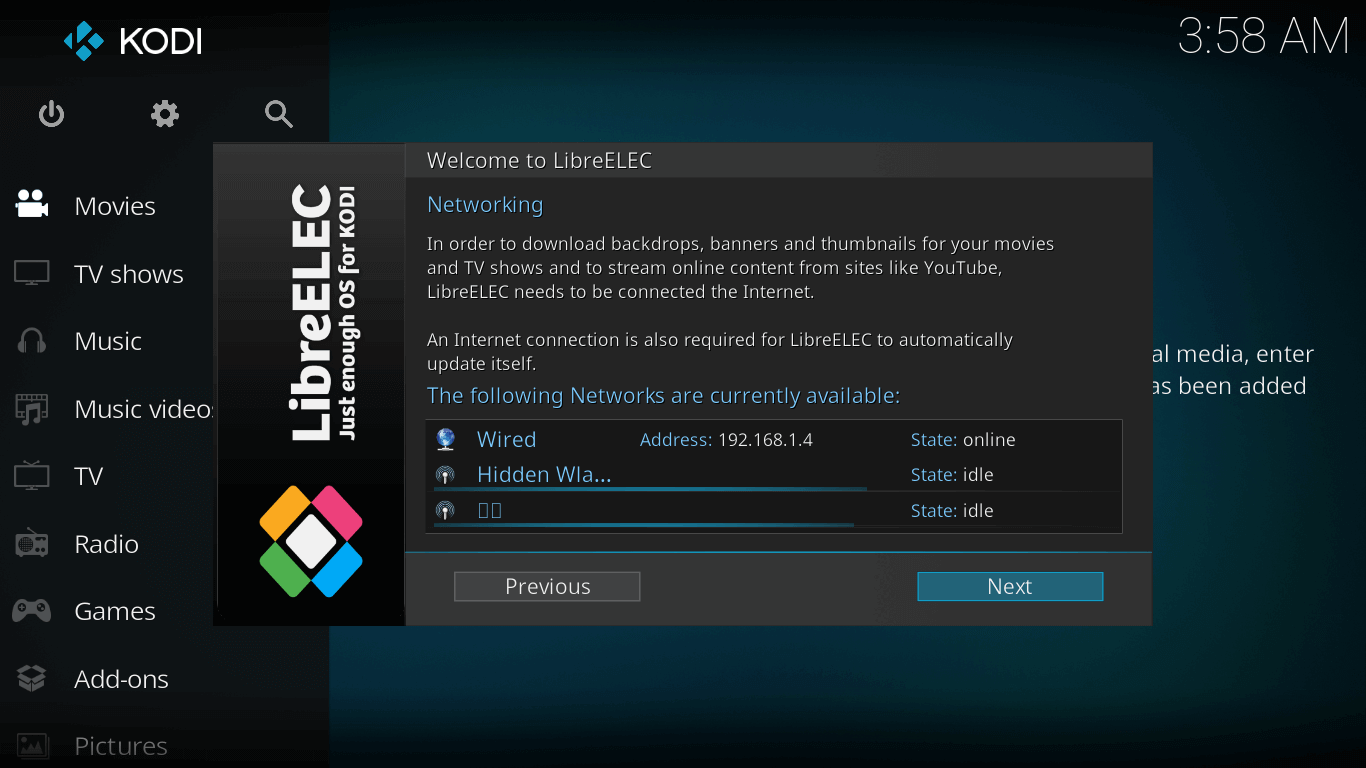Click the Radio icon in sidebar
Image resolution: width=1366 pixels, height=768 pixels.
point(32,544)
